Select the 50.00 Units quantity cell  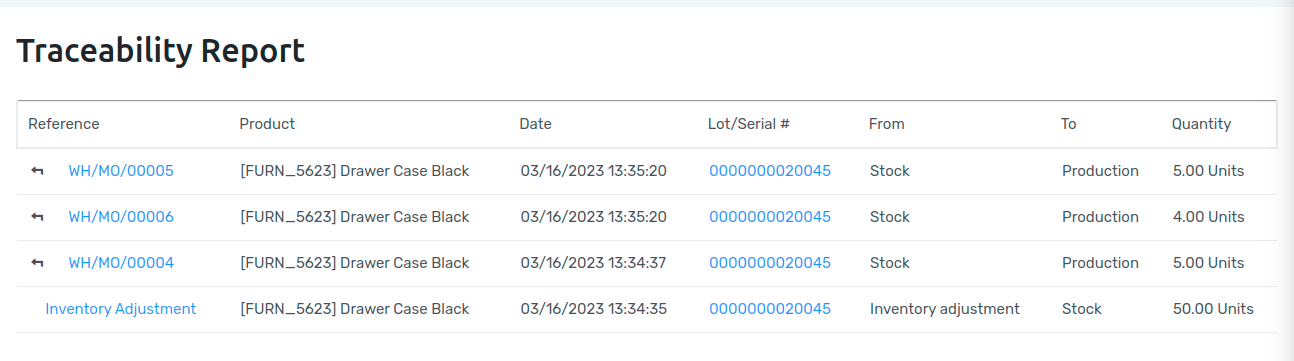click(1213, 309)
